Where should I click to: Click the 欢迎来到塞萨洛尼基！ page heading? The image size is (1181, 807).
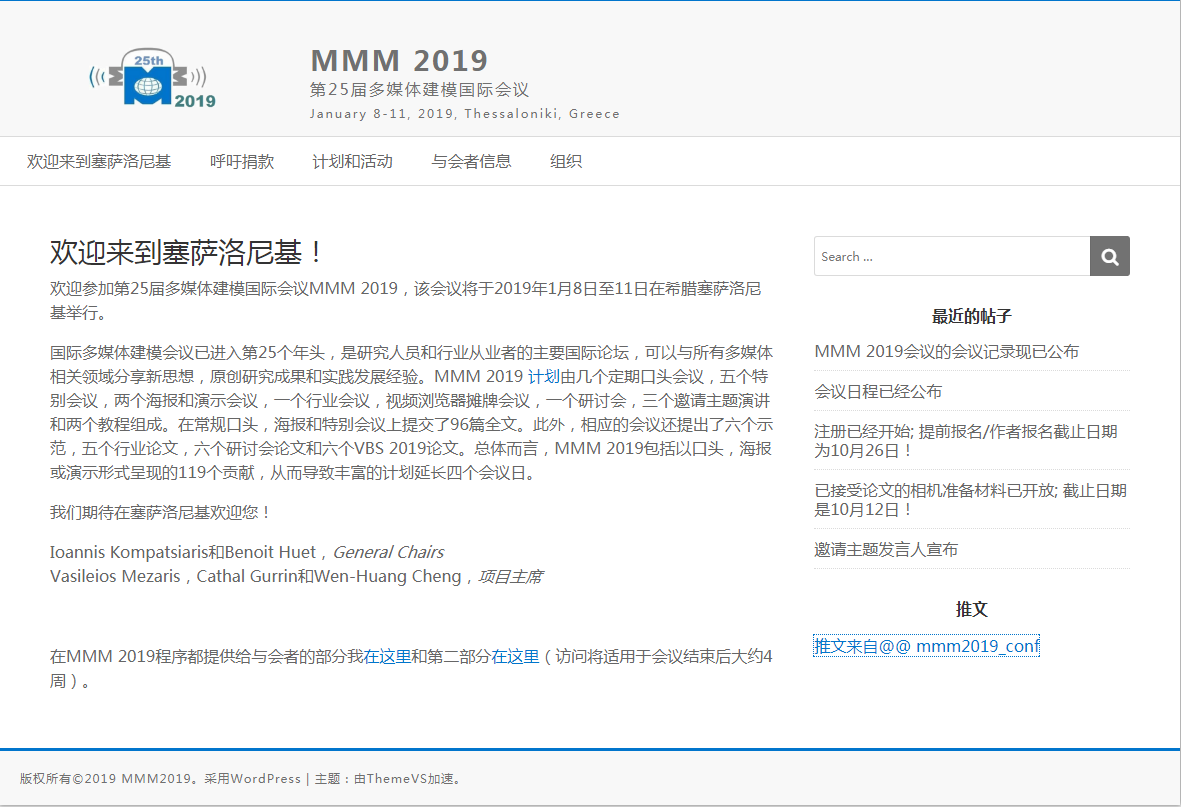click(x=187, y=252)
